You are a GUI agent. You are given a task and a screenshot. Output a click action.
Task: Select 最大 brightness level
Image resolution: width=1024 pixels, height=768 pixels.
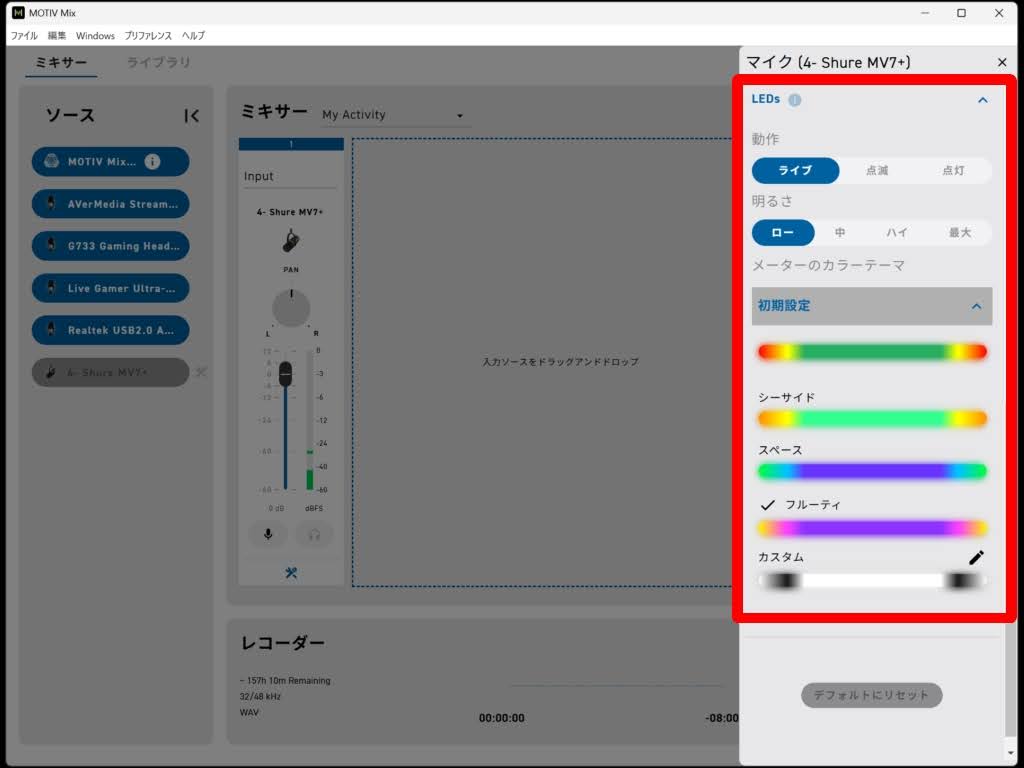[x=959, y=233]
